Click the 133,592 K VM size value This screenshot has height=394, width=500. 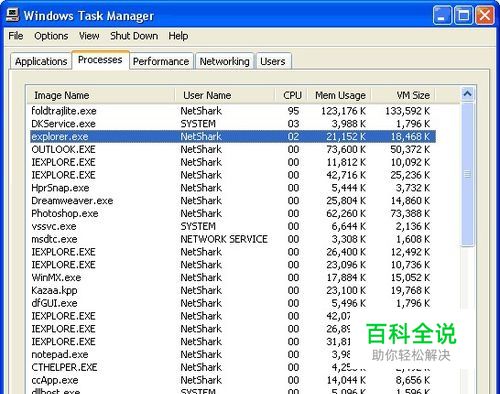pyautogui.click(x=408, y=111)
